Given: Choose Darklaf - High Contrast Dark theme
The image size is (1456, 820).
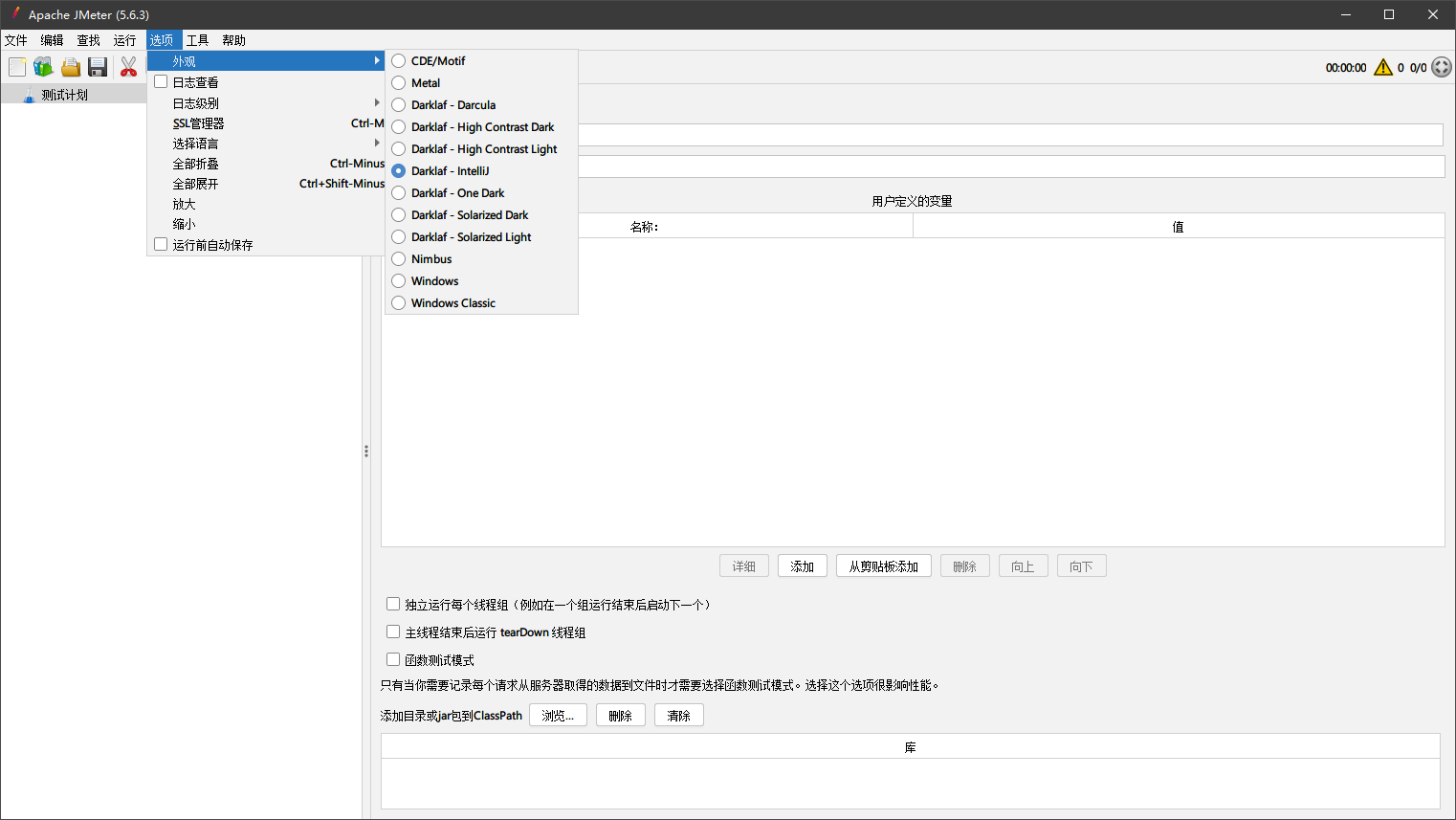Looking at the screenshot, I should click(x=482, y=127).
